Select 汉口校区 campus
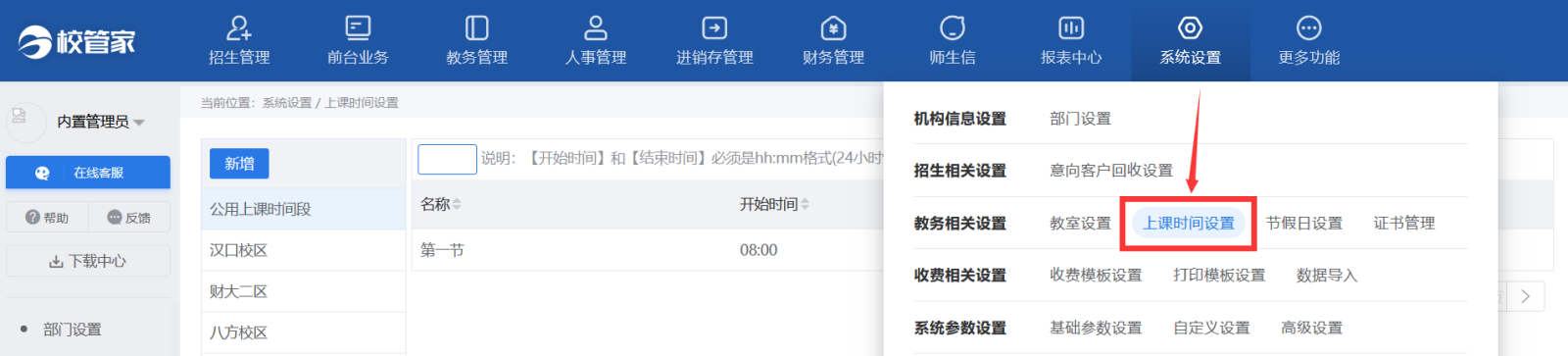Viewport: 1568px width, 356px height. [x=304, y=250]
